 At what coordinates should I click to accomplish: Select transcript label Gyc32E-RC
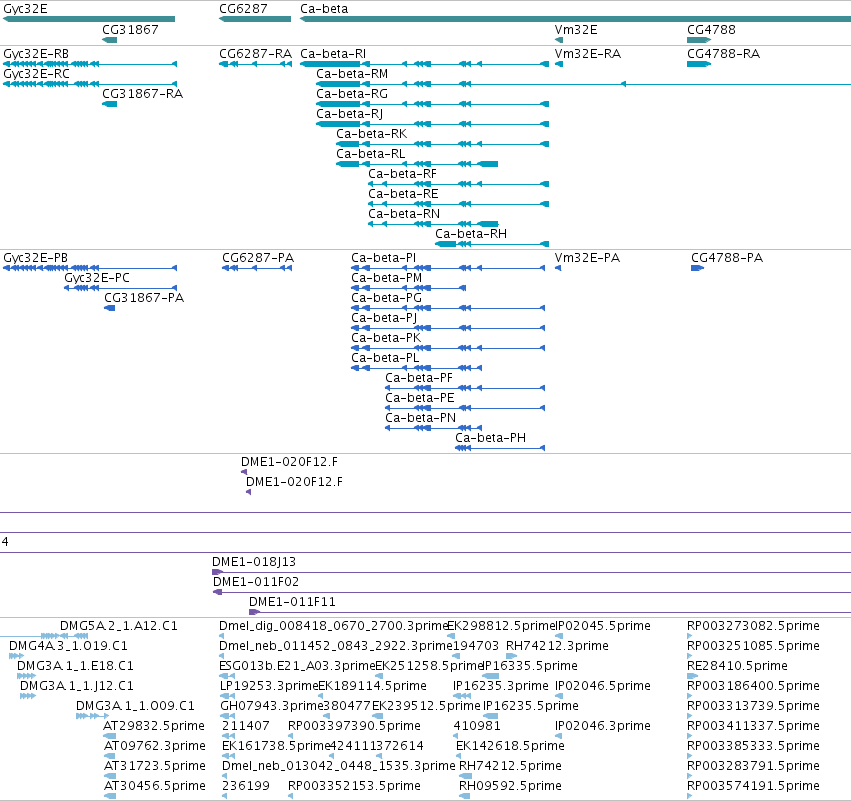point(36,73)
